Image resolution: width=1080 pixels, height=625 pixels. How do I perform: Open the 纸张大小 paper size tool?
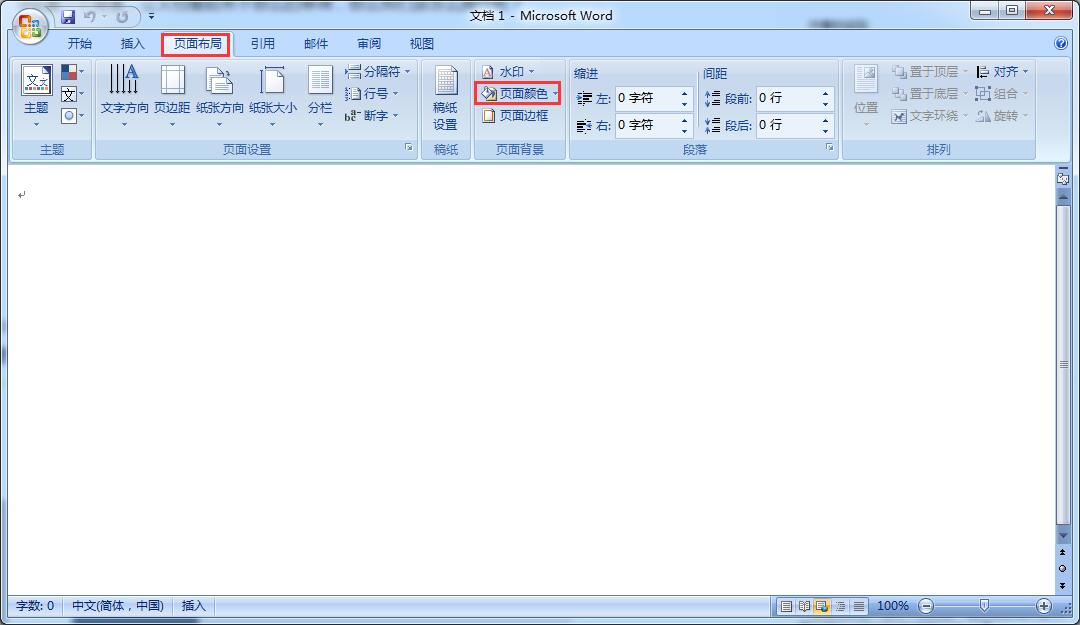tap(272, 93)
